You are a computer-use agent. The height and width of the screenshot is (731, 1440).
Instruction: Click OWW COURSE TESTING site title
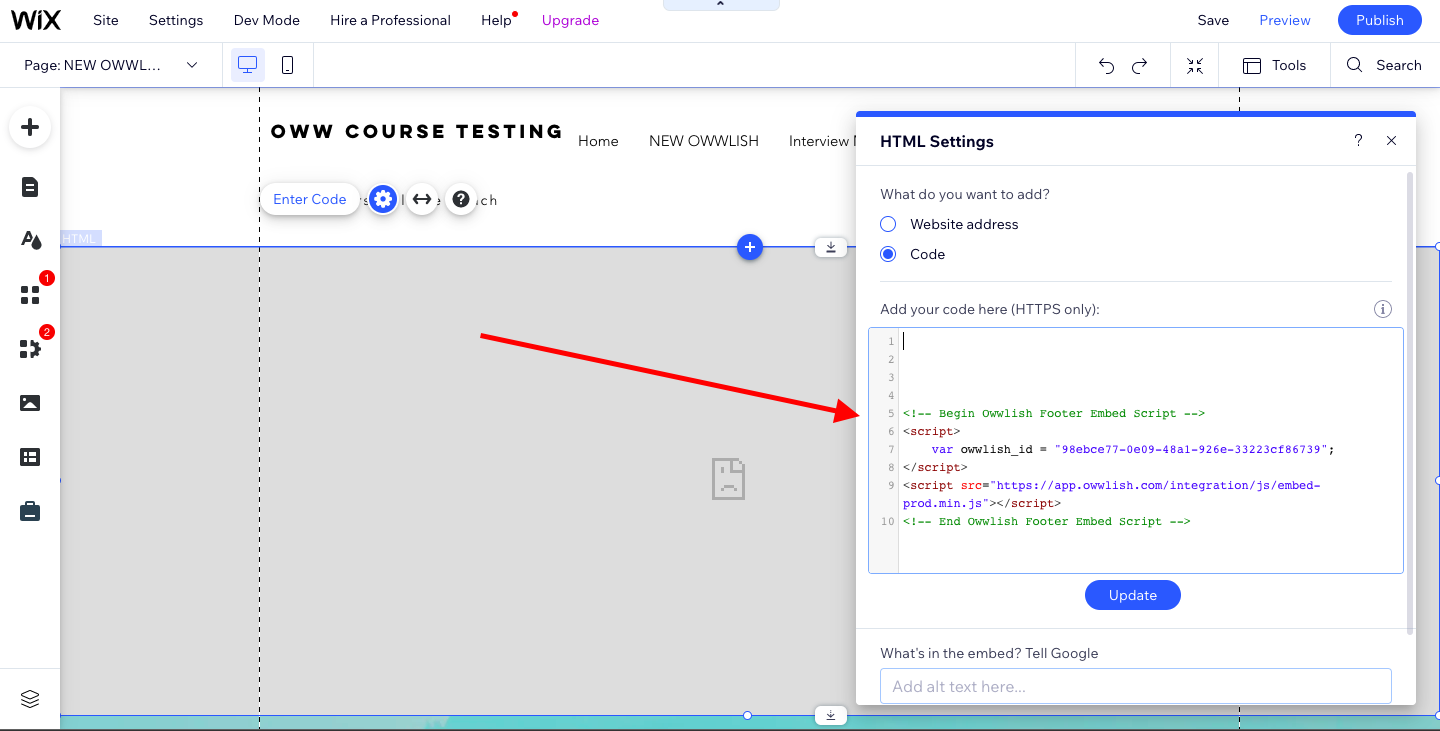coord(417,131)
